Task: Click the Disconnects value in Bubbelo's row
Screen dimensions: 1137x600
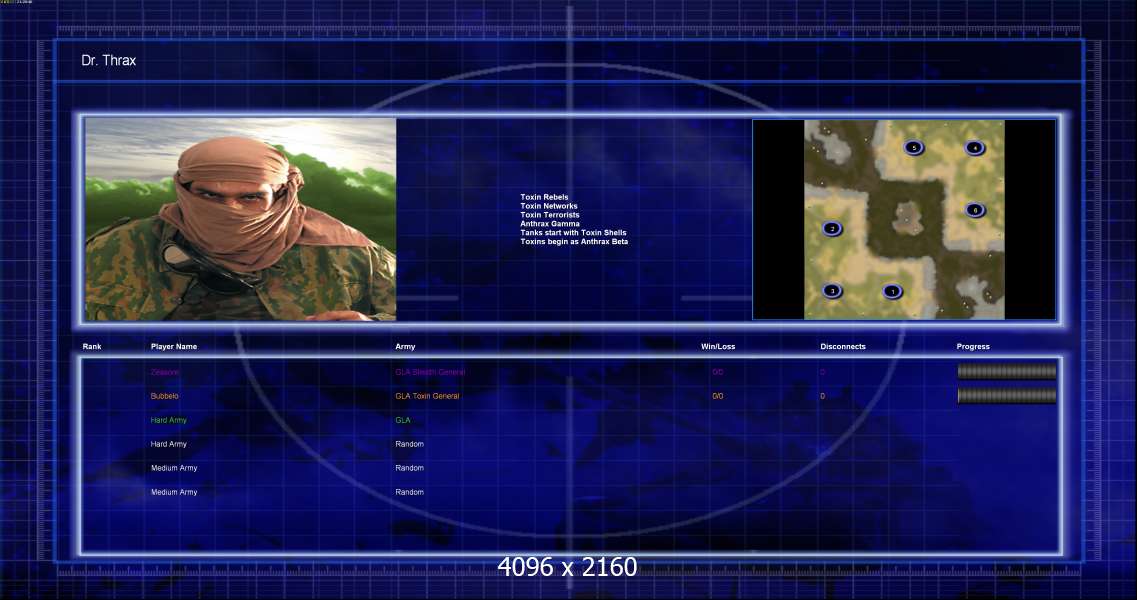Action: coord(822,396)
